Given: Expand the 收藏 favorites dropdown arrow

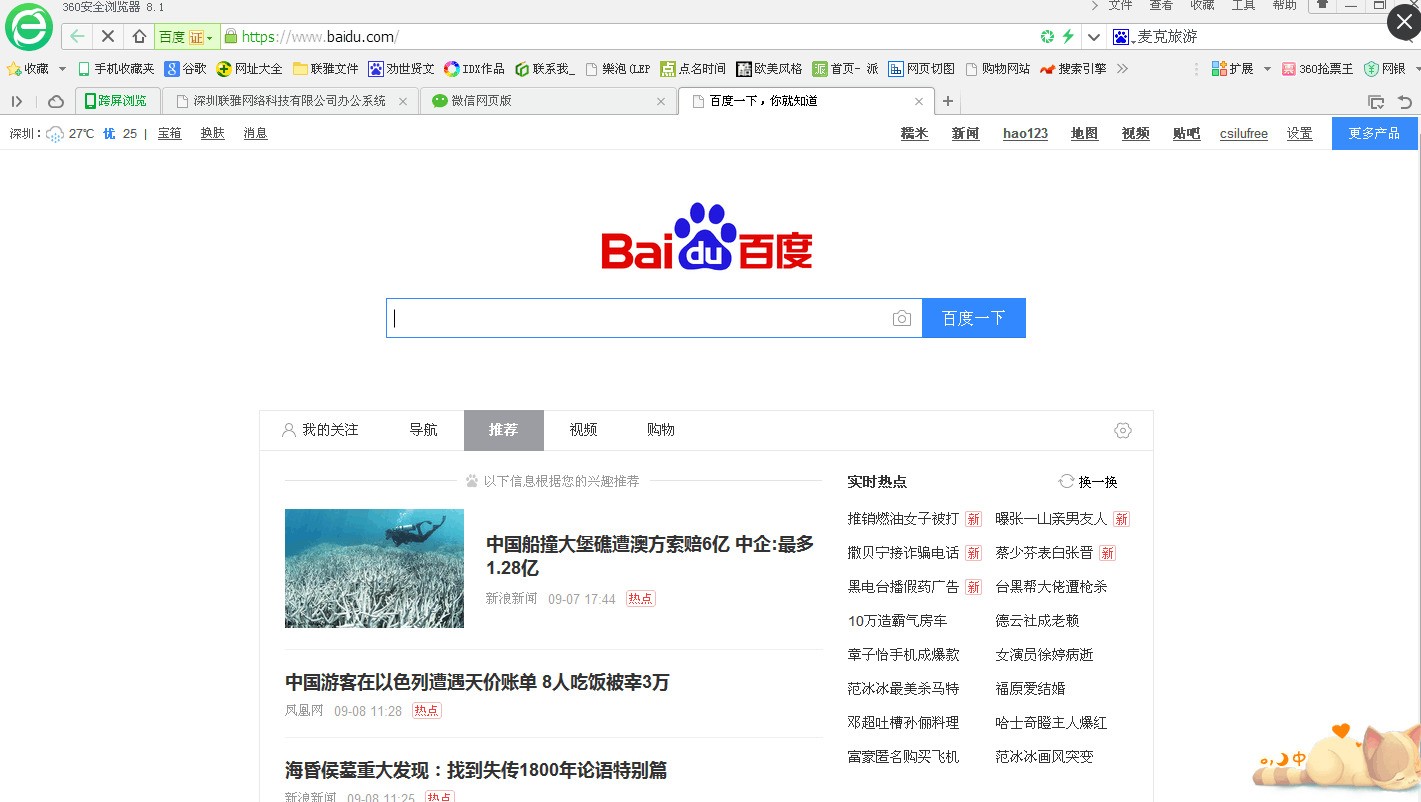Looking at the screenshot, I should click(x=62, y=69).
